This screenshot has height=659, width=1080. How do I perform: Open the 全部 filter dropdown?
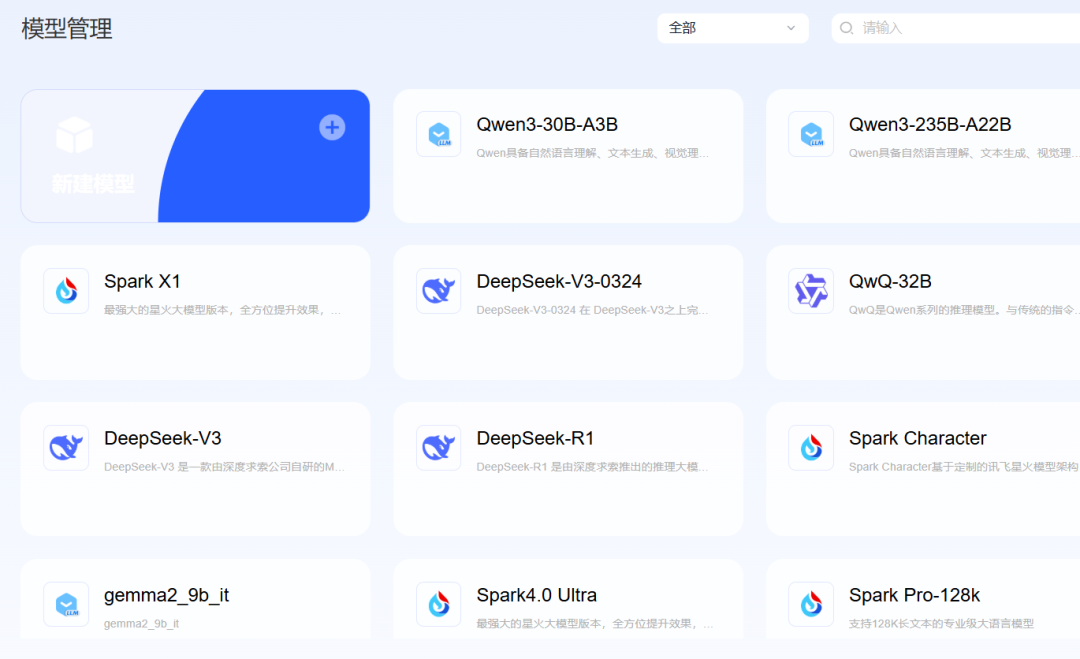click(x=733, y=28)
